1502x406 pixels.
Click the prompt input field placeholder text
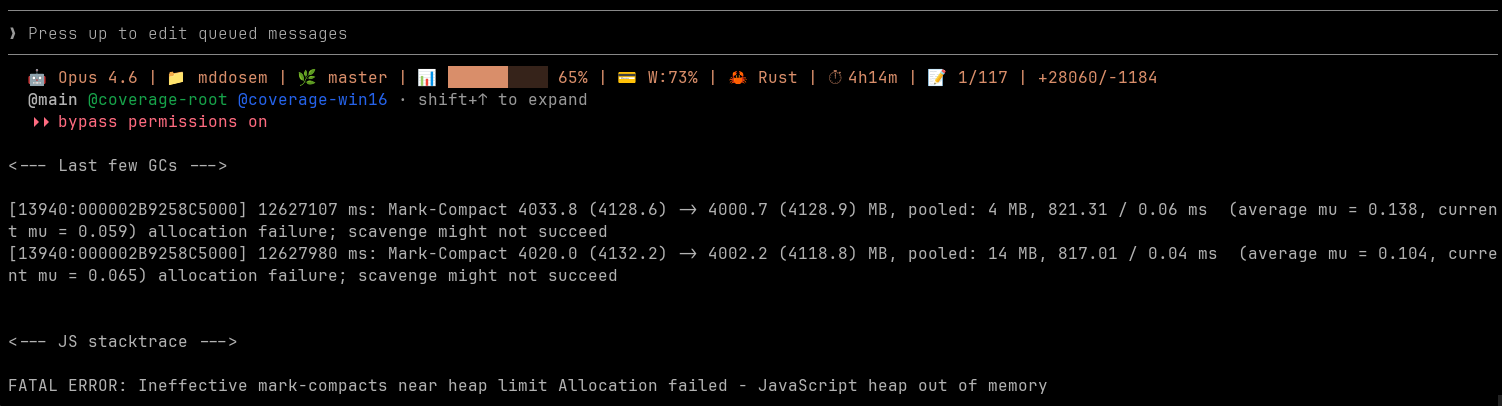pos(188,34)
